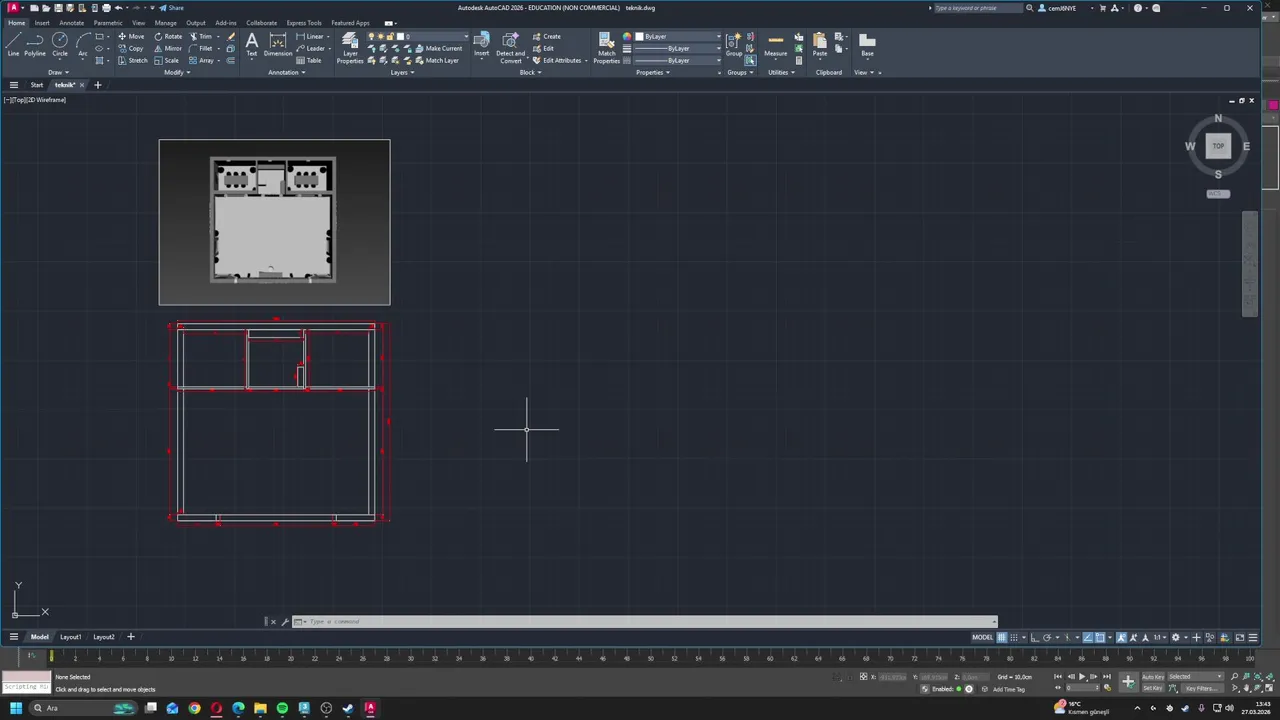Open the Group tool
Image resolution: width=1280 pixels, height=720 pixels.
tap(734, 45)
